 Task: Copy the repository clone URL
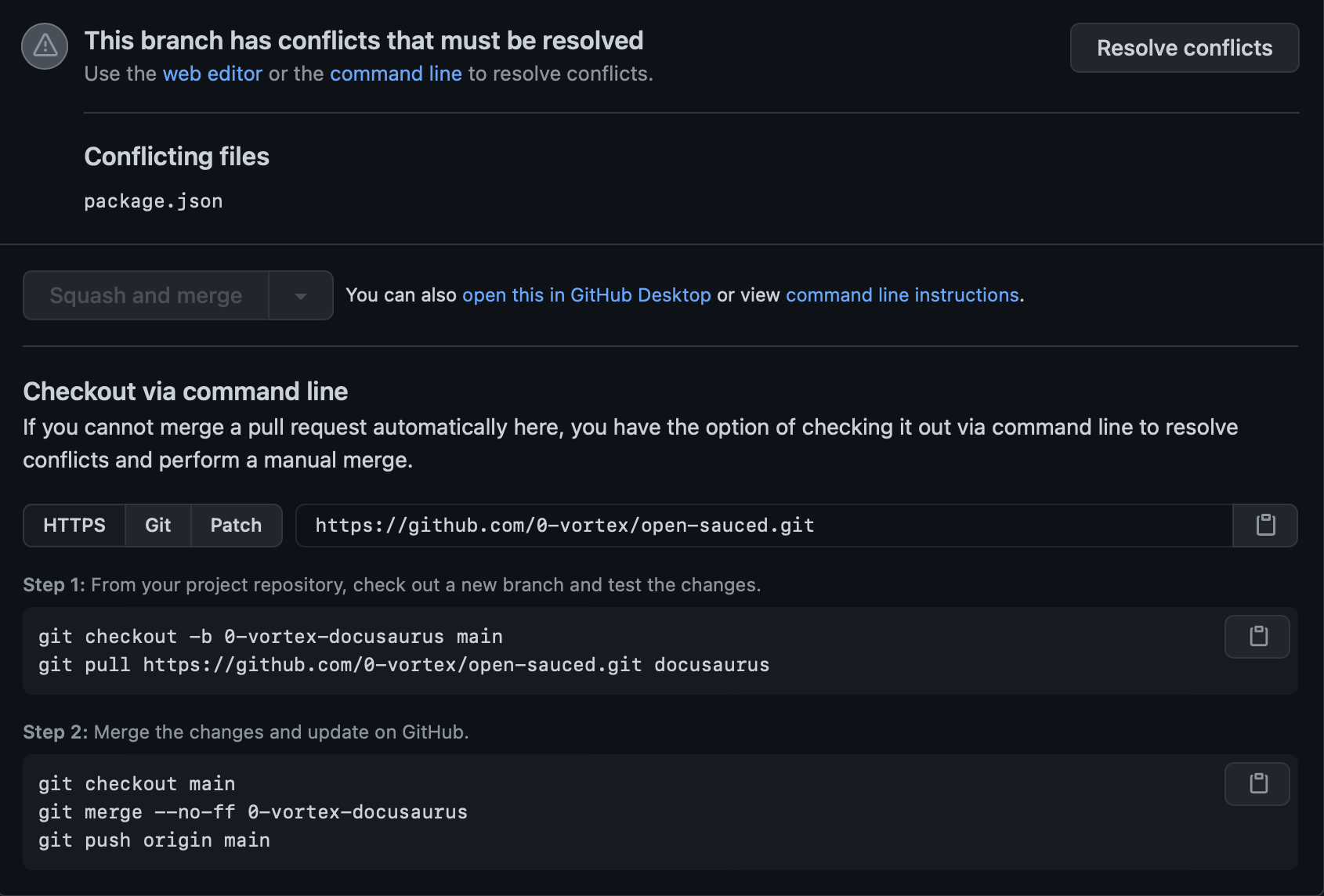pyautogui.click(x=1264, y=526)
